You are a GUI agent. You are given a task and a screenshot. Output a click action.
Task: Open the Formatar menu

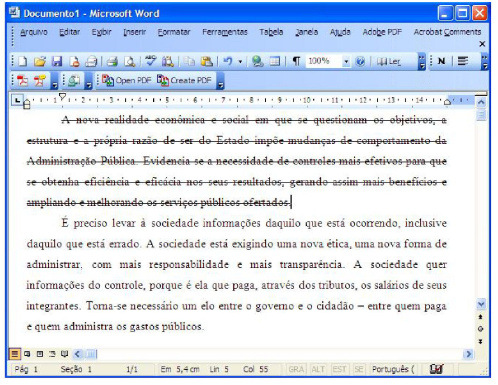pos(174,32)
